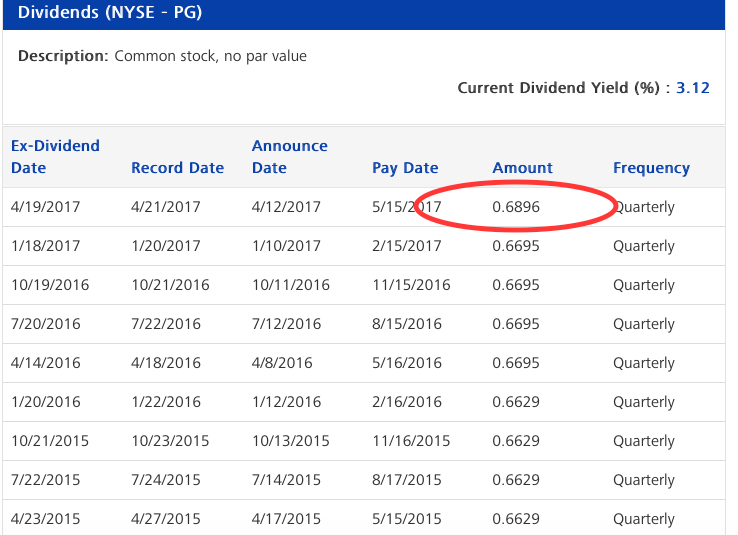Click Quarterly in the 4/23/2015 row

point(644,520)
